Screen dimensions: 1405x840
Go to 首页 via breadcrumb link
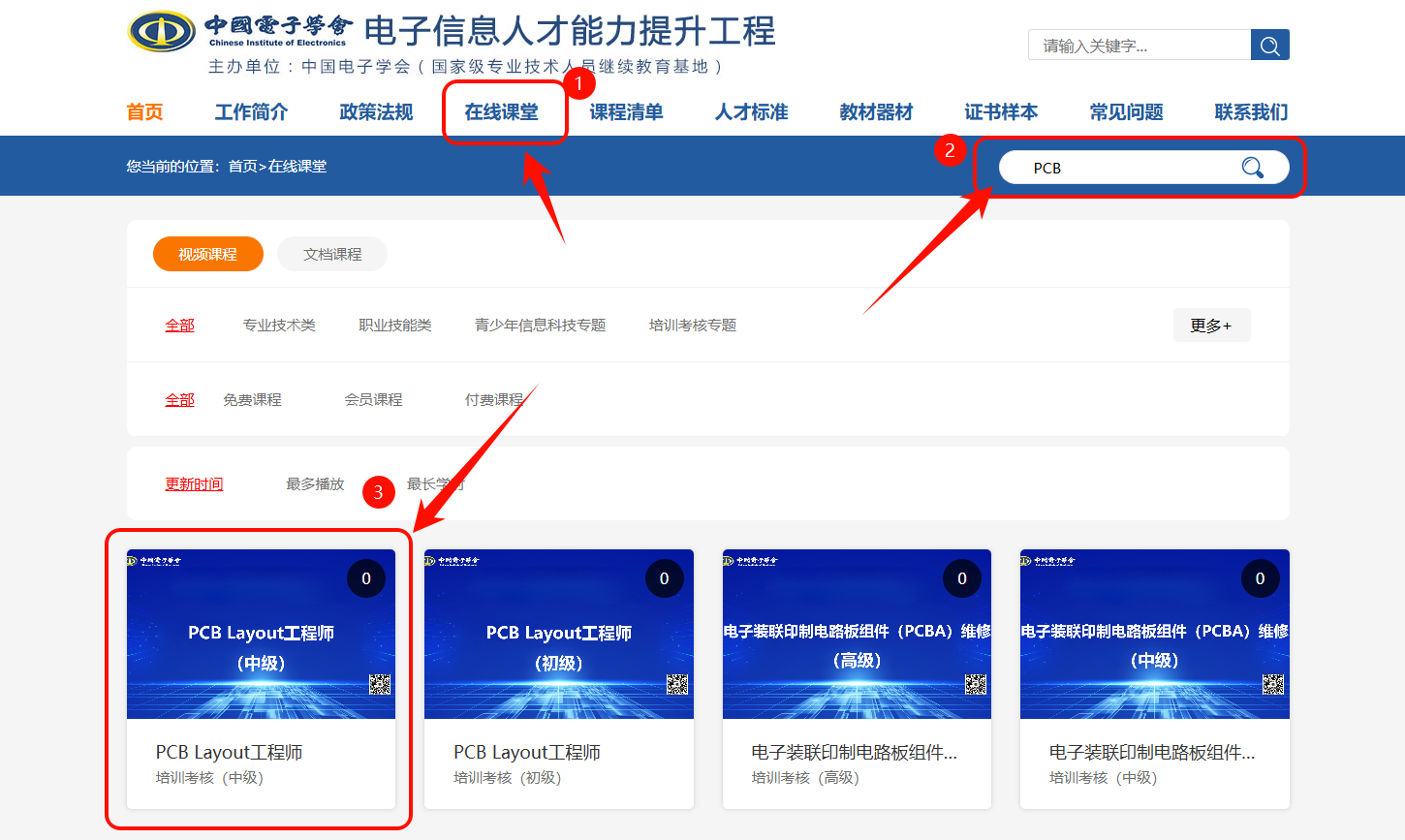242,167
